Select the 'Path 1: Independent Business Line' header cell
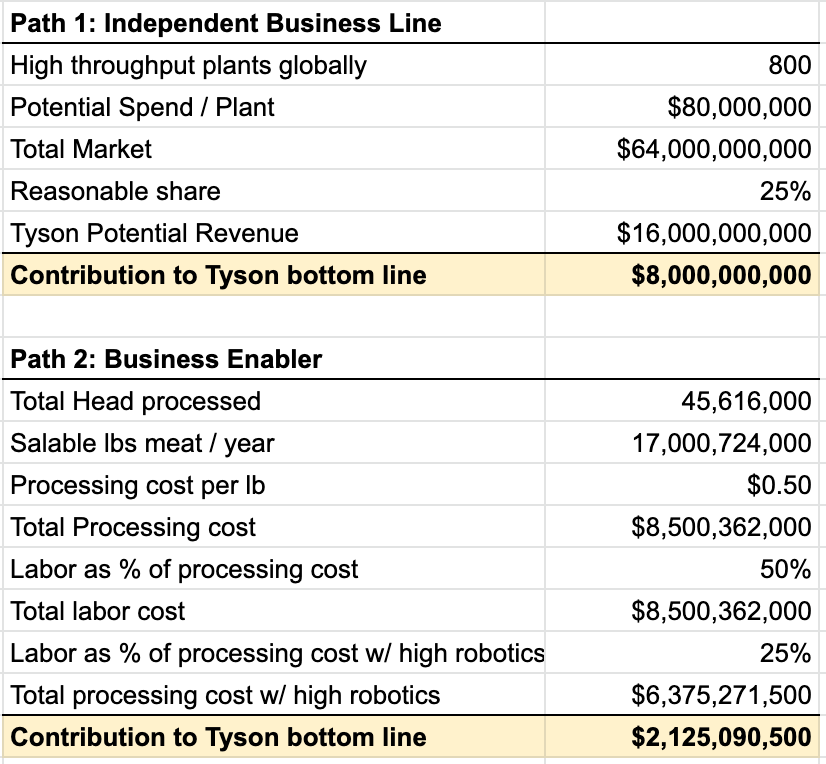The width and height of the screenshot is (826, 764). tap(273, 22)
